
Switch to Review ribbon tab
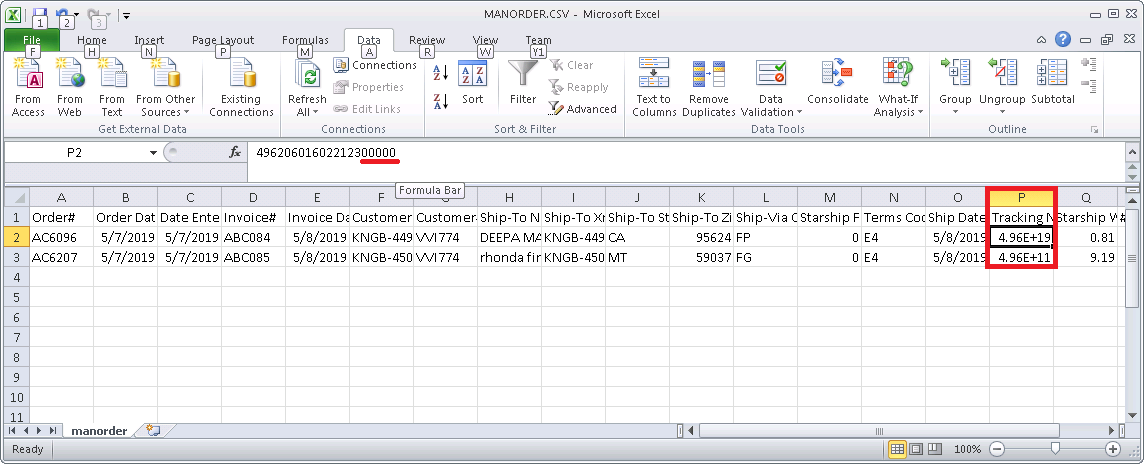427,40
